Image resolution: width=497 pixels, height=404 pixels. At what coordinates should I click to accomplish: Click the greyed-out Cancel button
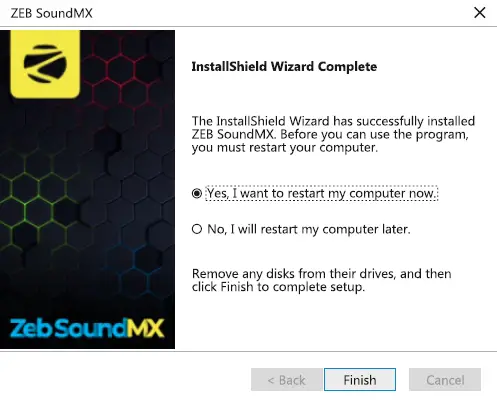(445, 380)
